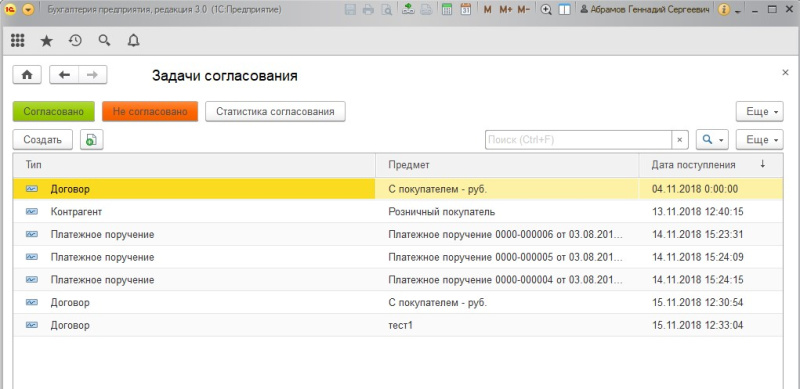Open the History clock icon

click(75, 41)
